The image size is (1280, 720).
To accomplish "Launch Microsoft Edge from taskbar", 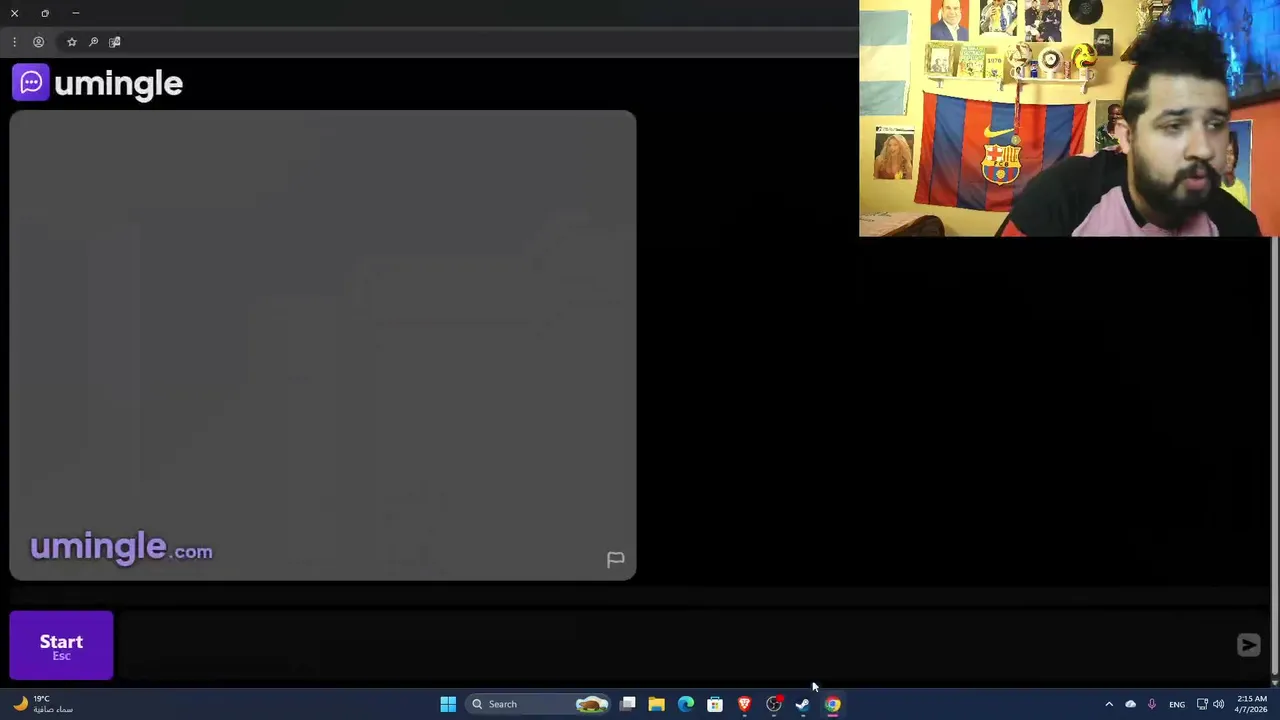I will (x=686, y=704).
